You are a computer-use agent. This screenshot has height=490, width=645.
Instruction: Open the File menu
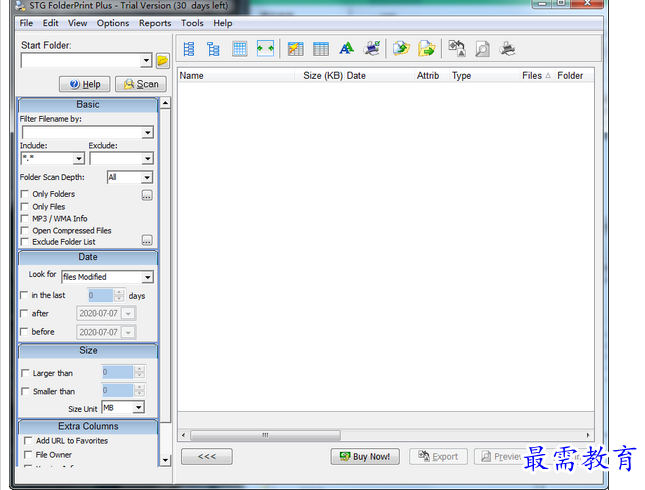pyautogui.click(x=26, y=23)
